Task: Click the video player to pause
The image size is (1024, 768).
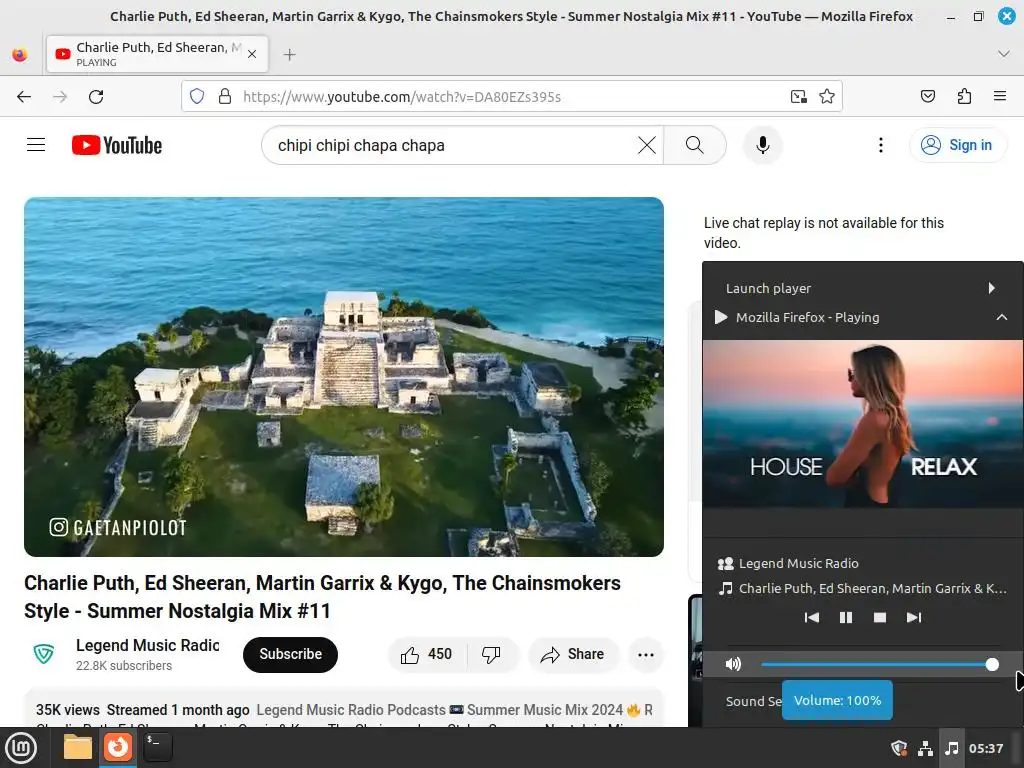Action: click(344, 377)
